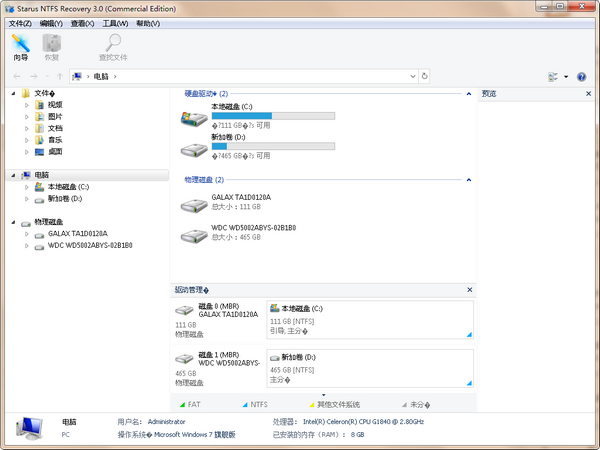Select GALAX TA1D0120A physical disk icon
600x450 pixels.
[x=193, y=204]
